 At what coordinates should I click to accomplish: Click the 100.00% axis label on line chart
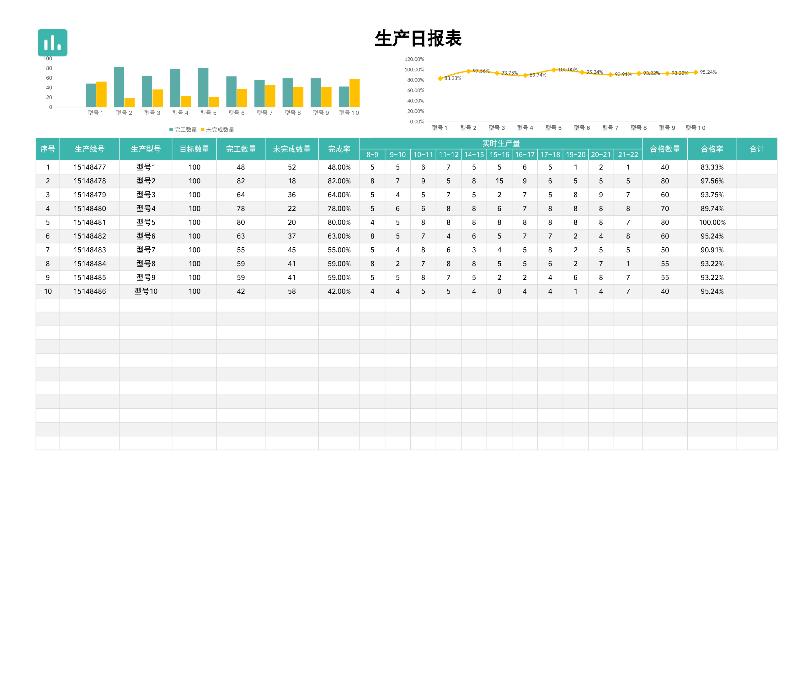[414, 69]
